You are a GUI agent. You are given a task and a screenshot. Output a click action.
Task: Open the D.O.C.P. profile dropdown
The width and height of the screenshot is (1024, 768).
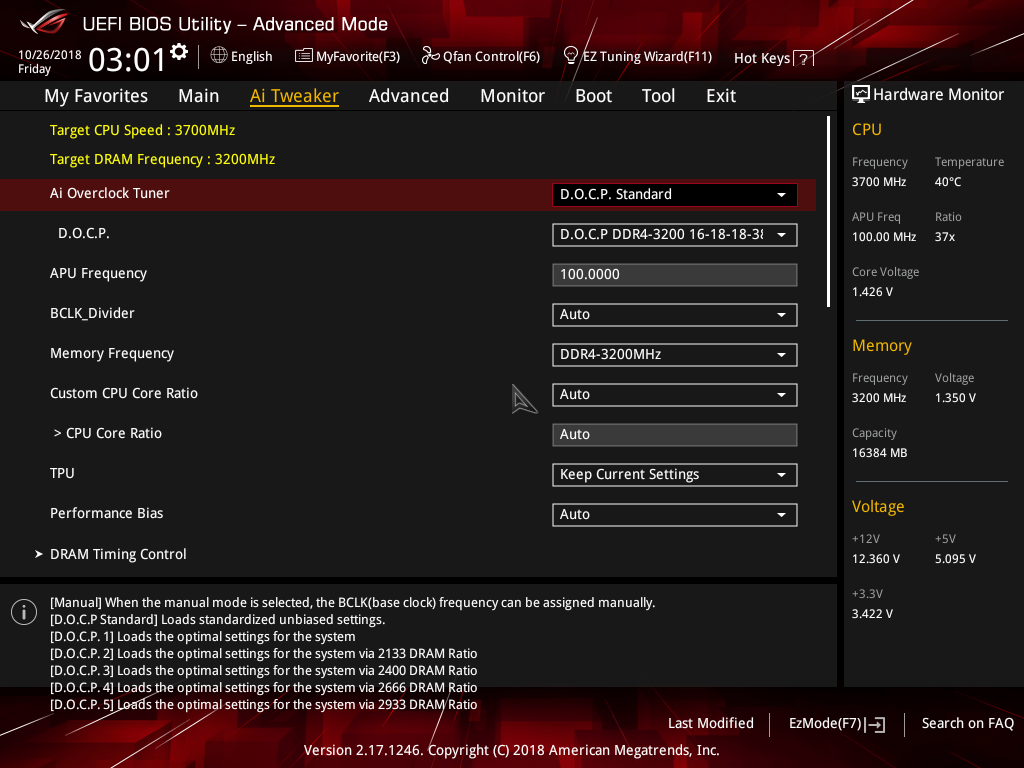[675, 234]
